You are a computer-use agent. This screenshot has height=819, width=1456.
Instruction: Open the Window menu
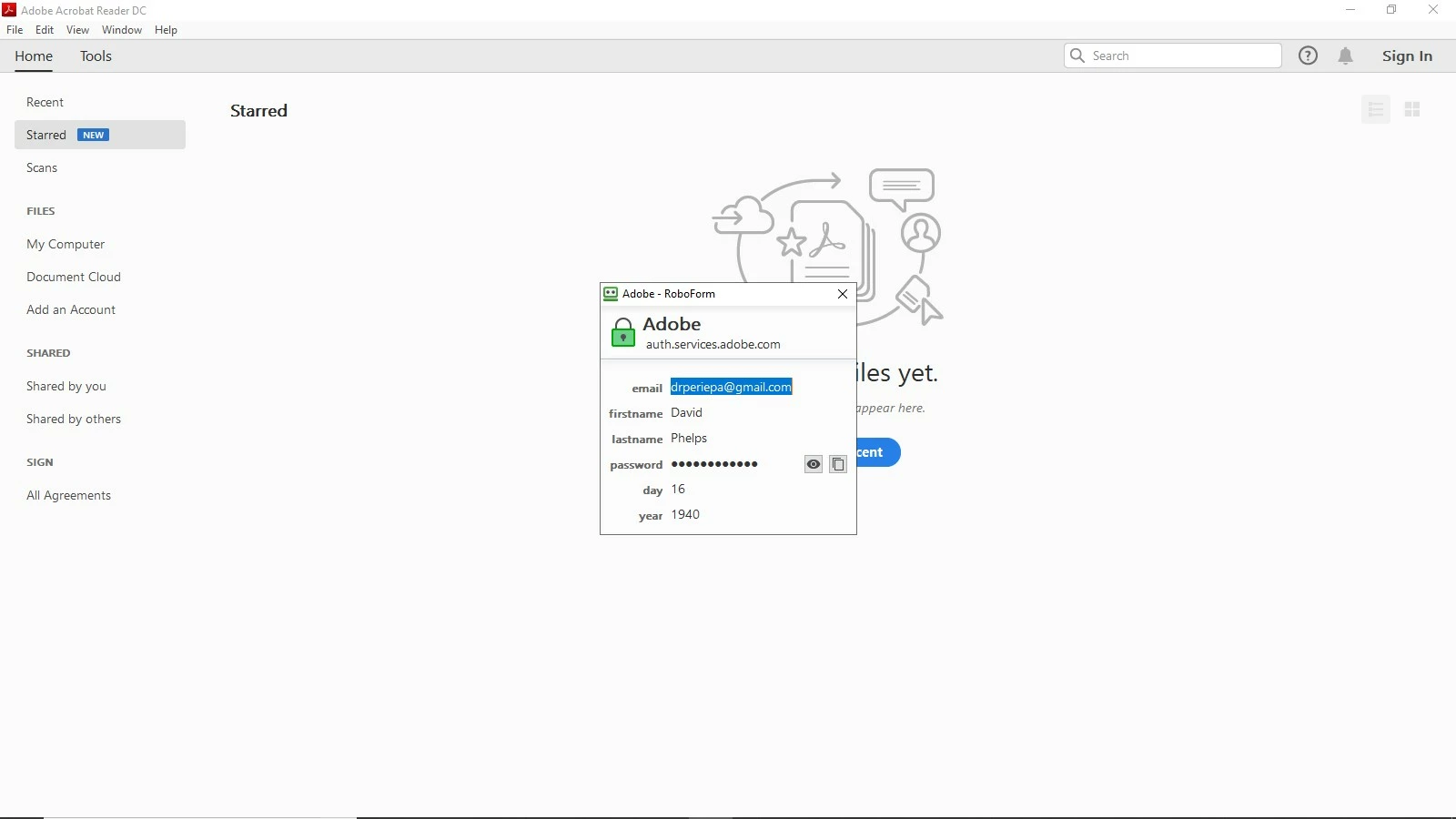122,30
